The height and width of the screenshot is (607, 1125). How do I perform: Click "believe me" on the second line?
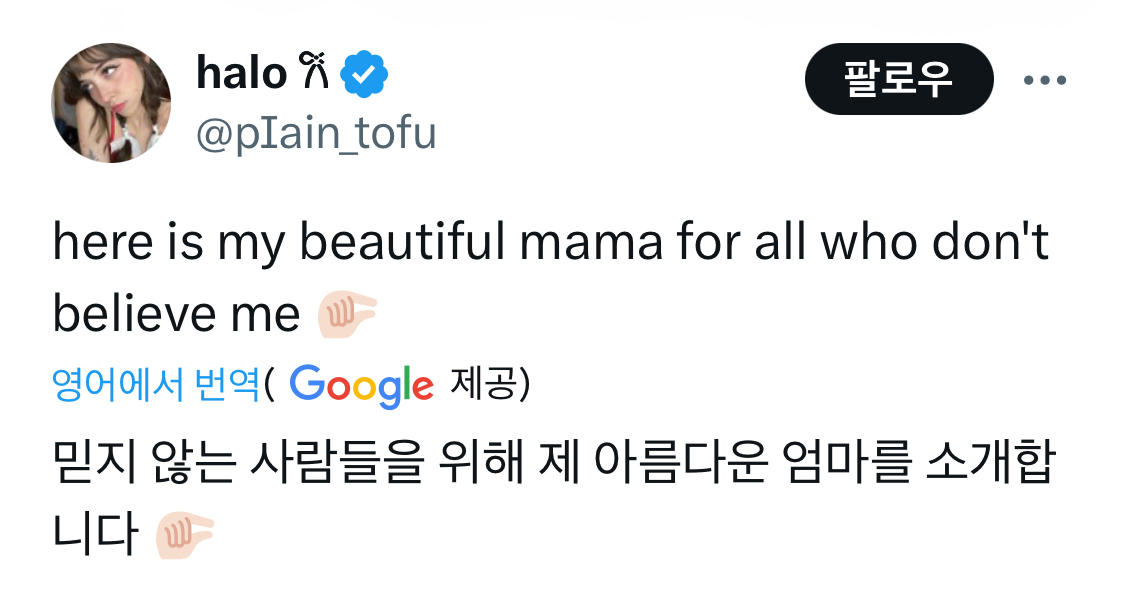coord(176,316)
